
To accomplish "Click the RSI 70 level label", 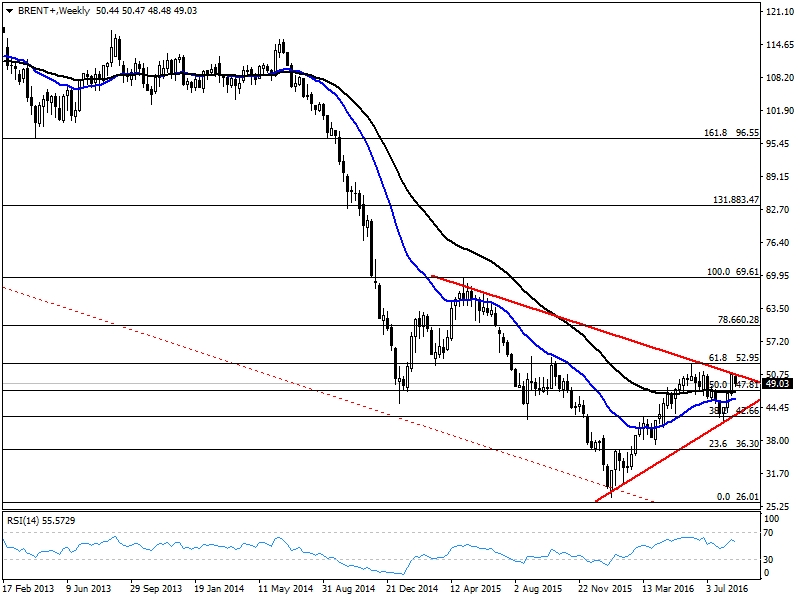I will pos(769,533).
